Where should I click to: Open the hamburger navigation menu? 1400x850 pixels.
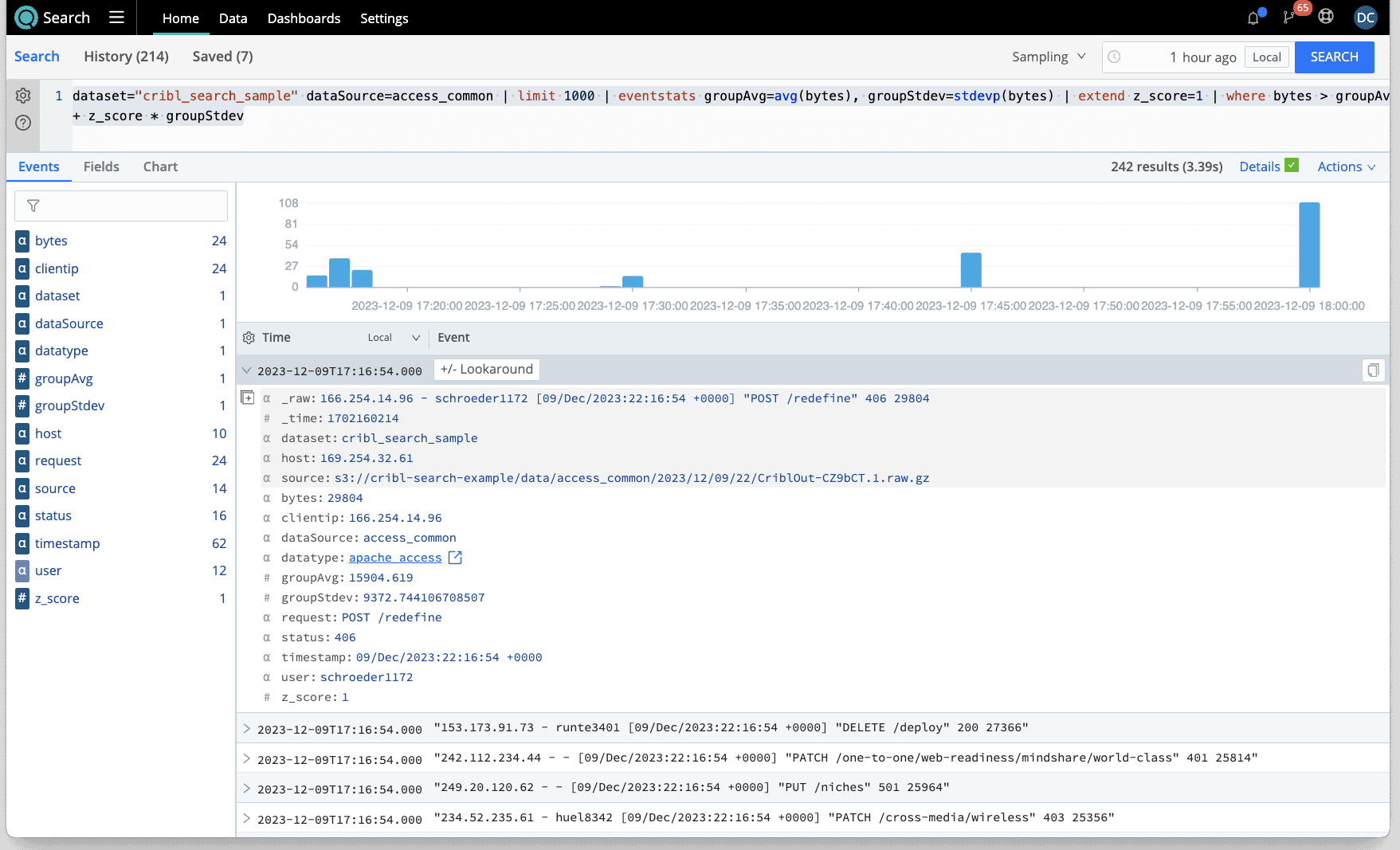pos(116,18)
